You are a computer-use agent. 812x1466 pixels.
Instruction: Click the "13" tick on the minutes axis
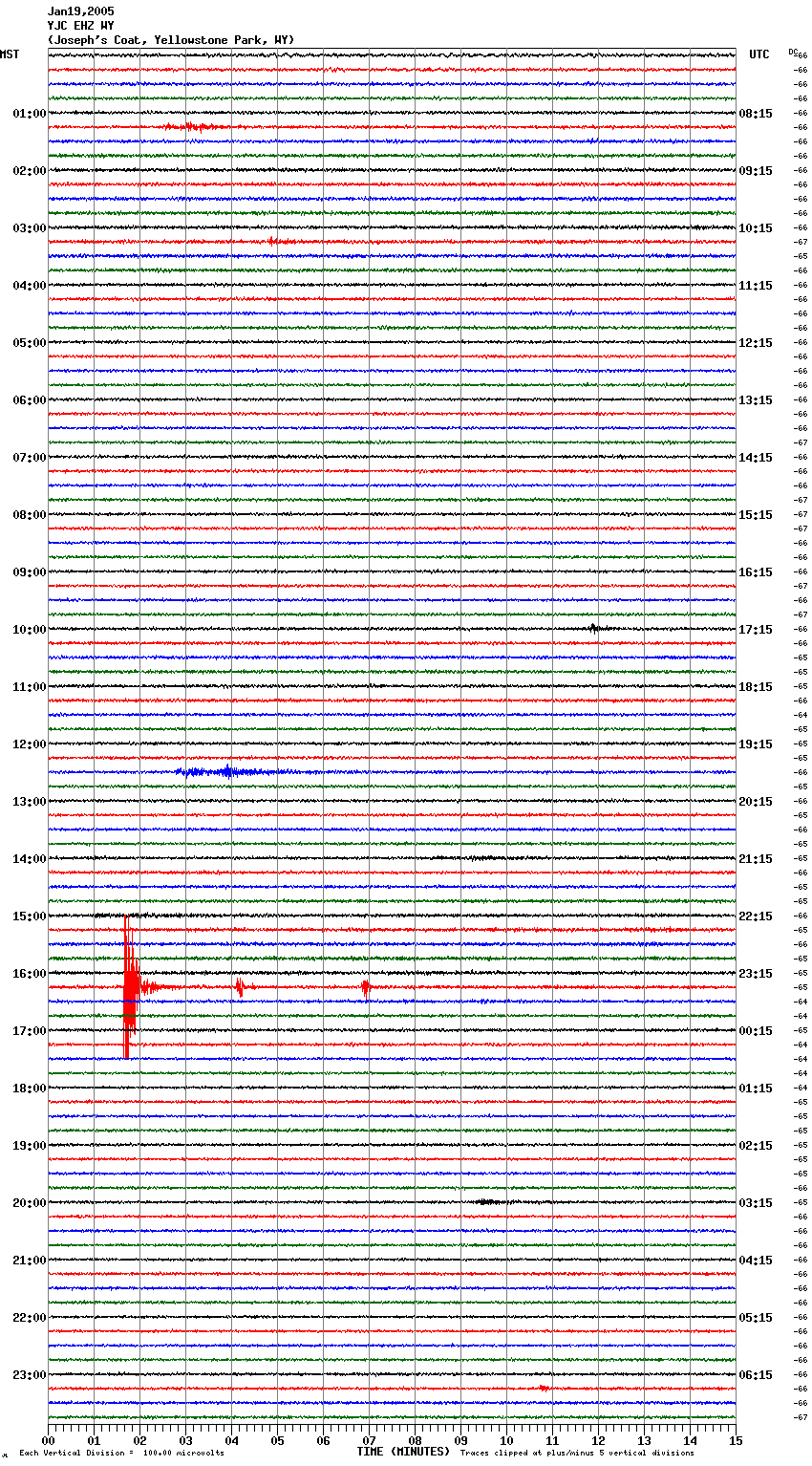(644, 1440)
